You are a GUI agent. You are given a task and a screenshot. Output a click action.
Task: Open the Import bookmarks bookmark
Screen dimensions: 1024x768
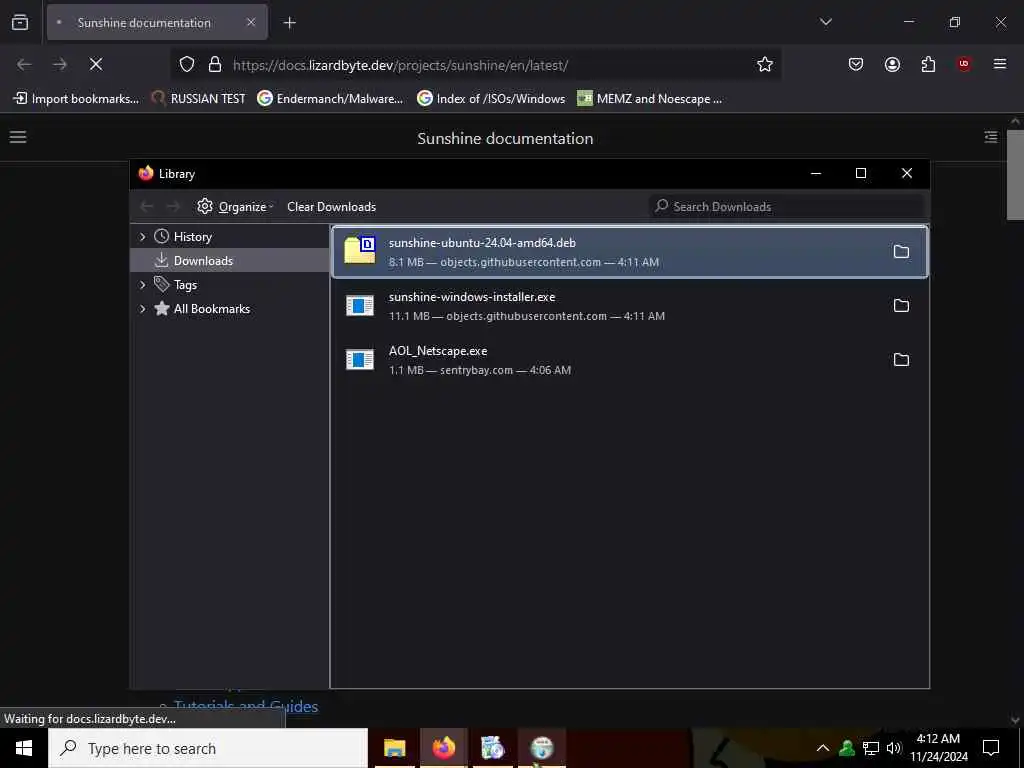(76, 99)
